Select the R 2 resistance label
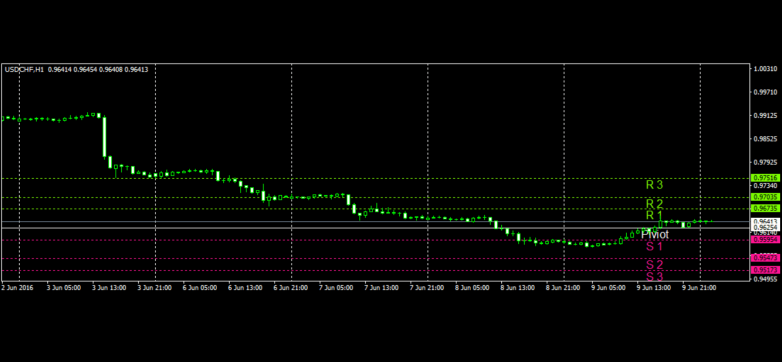782x362 pixels. coord(654,204)
